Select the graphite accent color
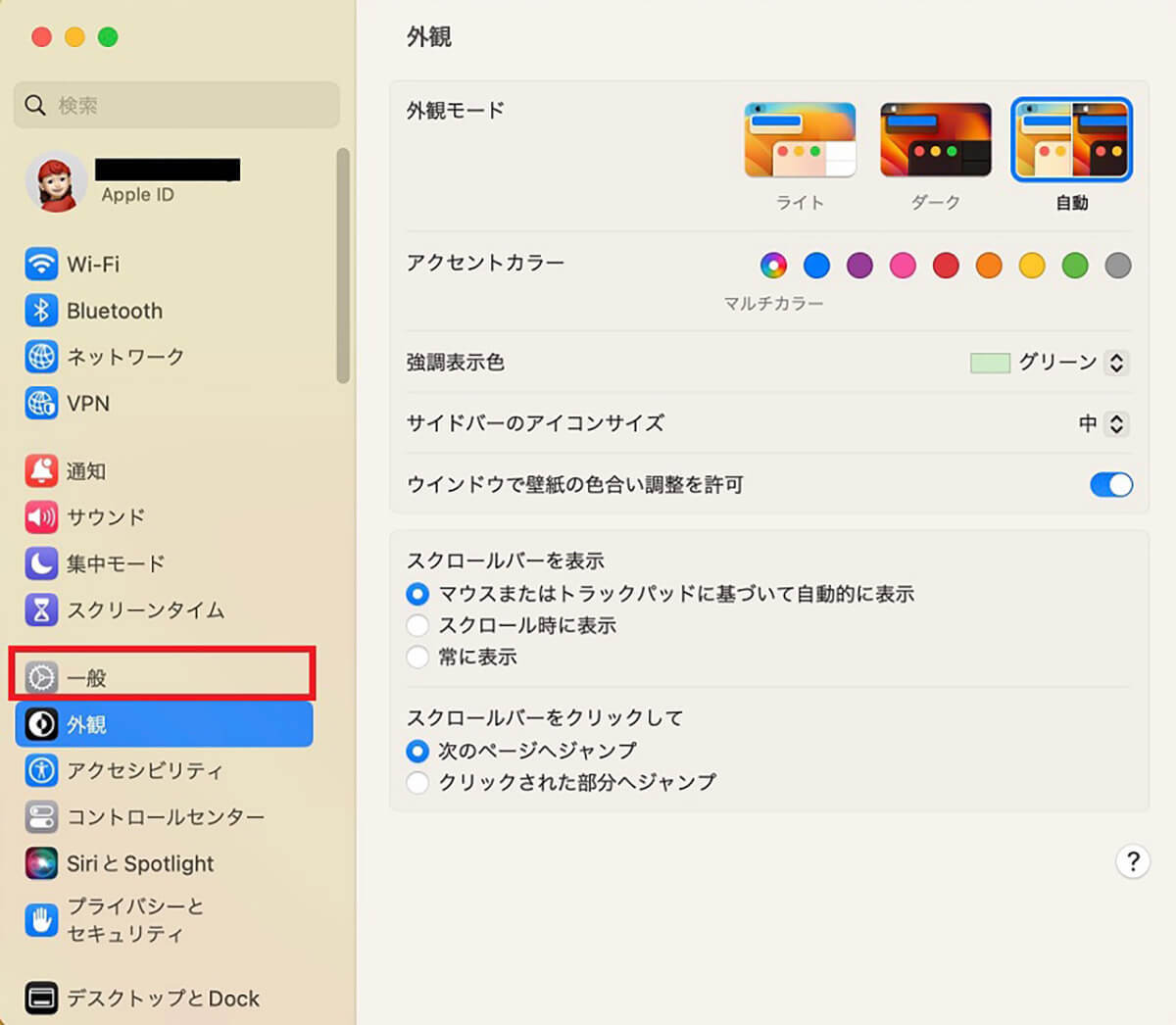Image resolution: width=1176 pixels, height=1025 pixels. [1118, 265]
